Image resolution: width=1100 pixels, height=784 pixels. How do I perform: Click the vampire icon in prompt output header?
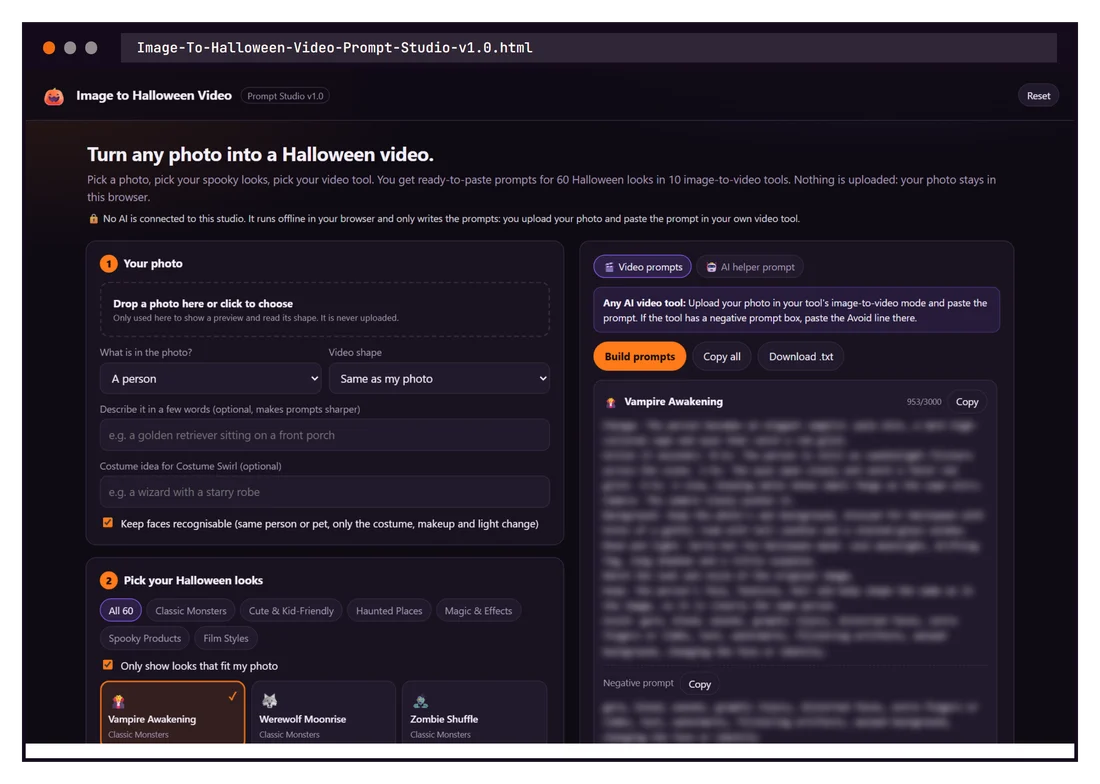610,403
